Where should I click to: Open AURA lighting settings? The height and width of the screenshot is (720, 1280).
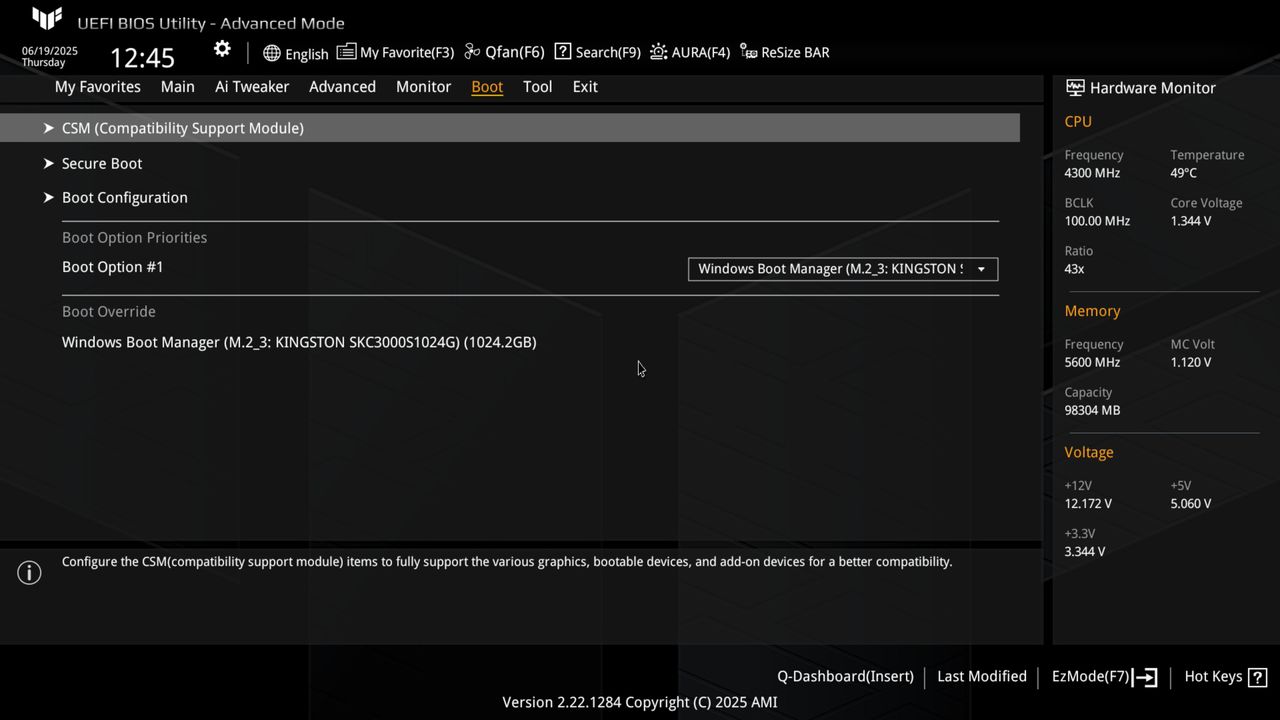690,52
